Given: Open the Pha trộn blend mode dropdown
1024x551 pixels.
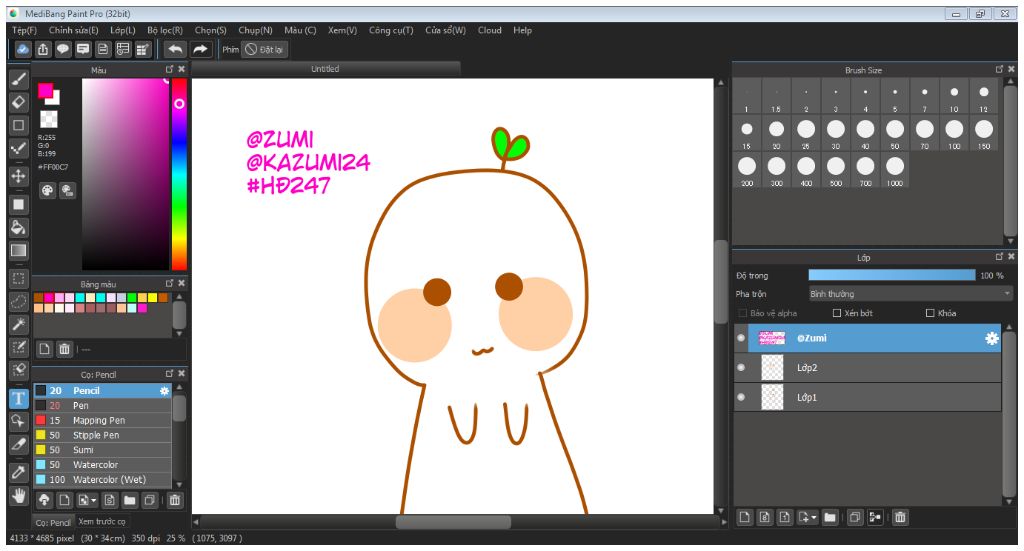Looking at the screenshot, I should [910, 294].
